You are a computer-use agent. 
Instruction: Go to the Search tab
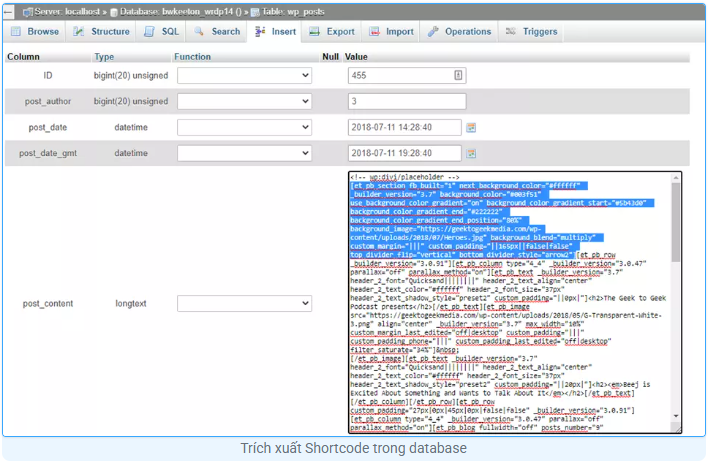coord(217,32)
